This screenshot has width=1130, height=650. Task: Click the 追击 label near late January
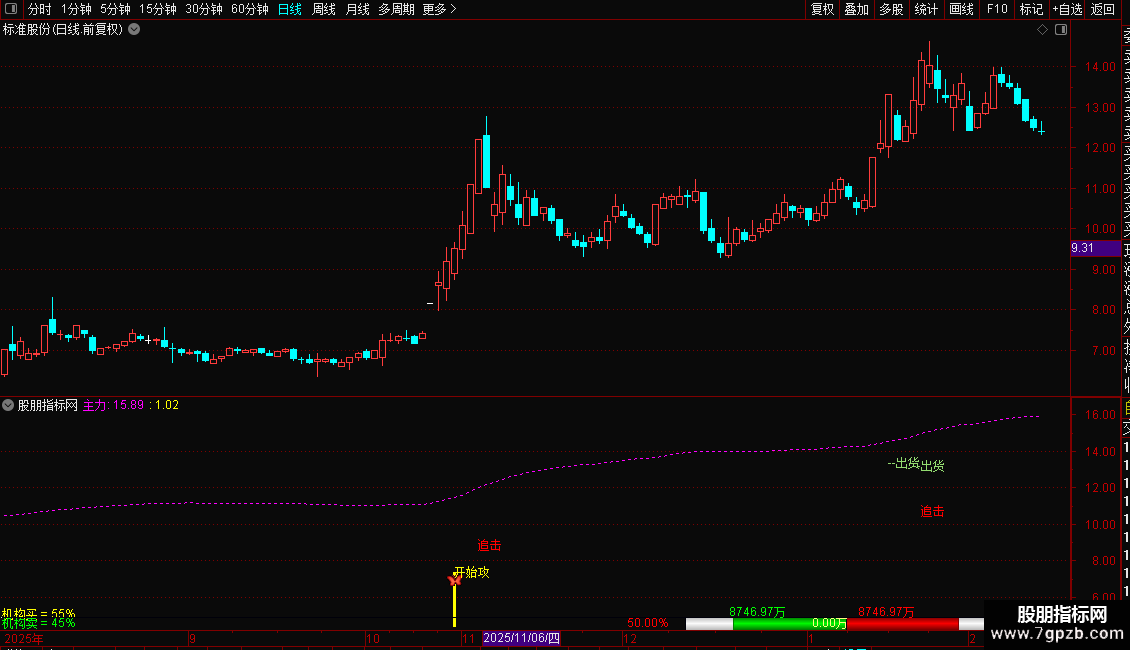pyautogui.click(x=932, y=512)
